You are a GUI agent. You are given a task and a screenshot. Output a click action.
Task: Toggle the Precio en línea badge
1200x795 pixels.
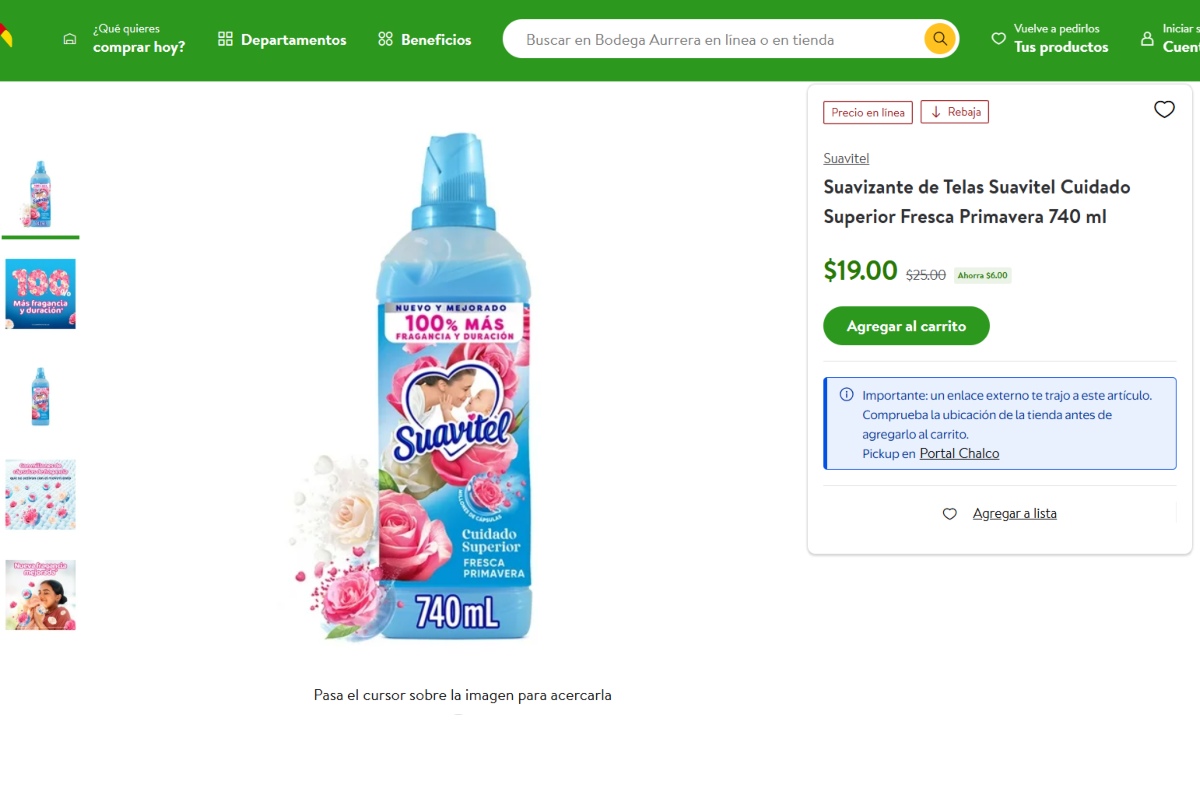pyautogui.click(x=867, y=112)
